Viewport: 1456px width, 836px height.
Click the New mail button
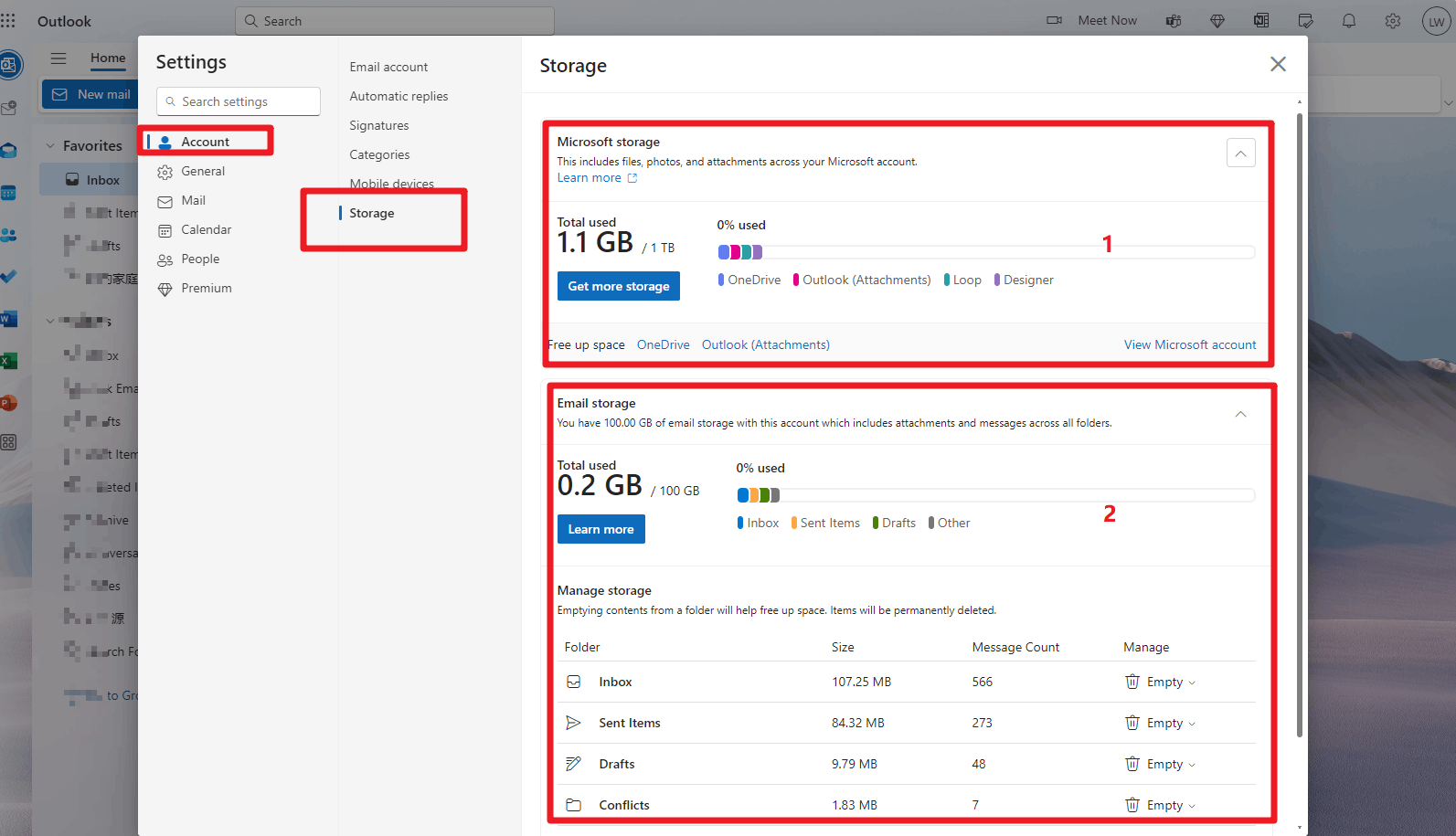coord(90,94)
